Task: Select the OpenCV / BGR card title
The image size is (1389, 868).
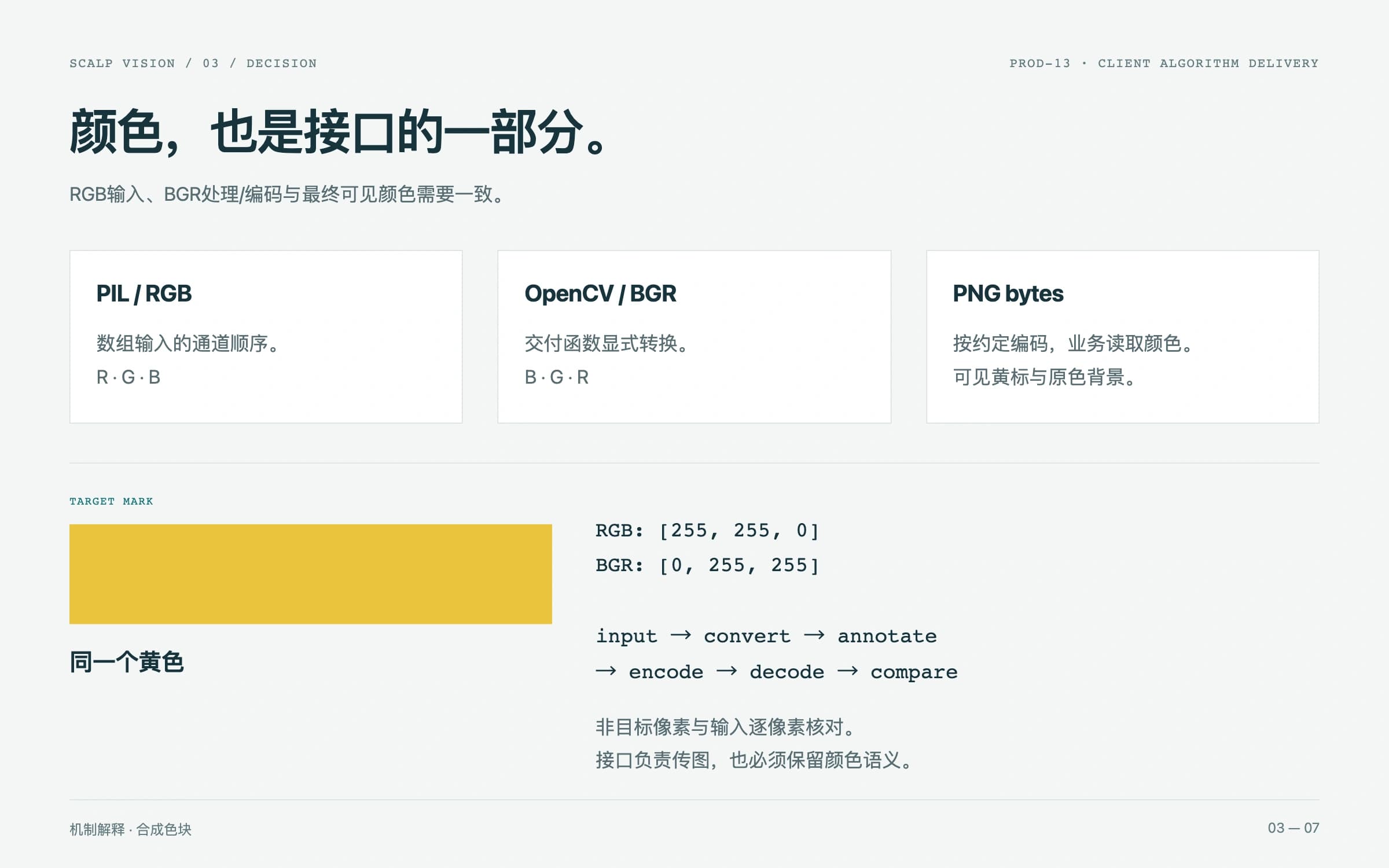Action: (600, 294)
